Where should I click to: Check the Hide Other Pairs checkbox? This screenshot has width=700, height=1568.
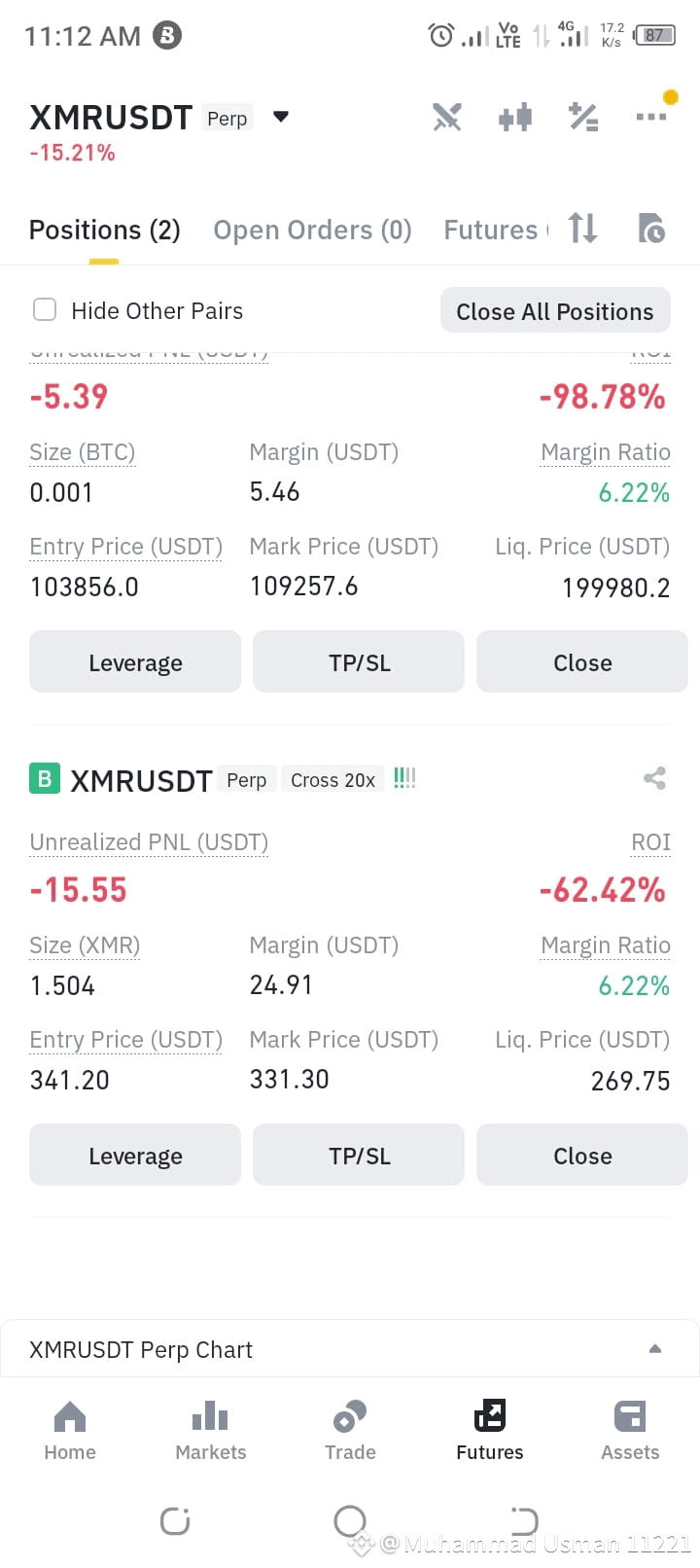45,310
